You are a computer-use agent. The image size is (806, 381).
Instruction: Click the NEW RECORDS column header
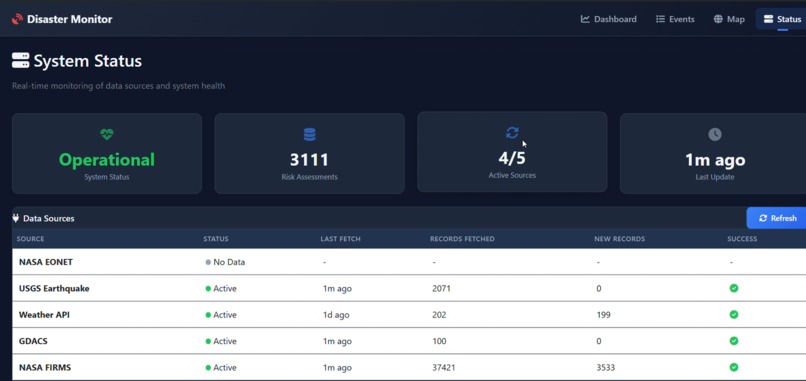619,239
